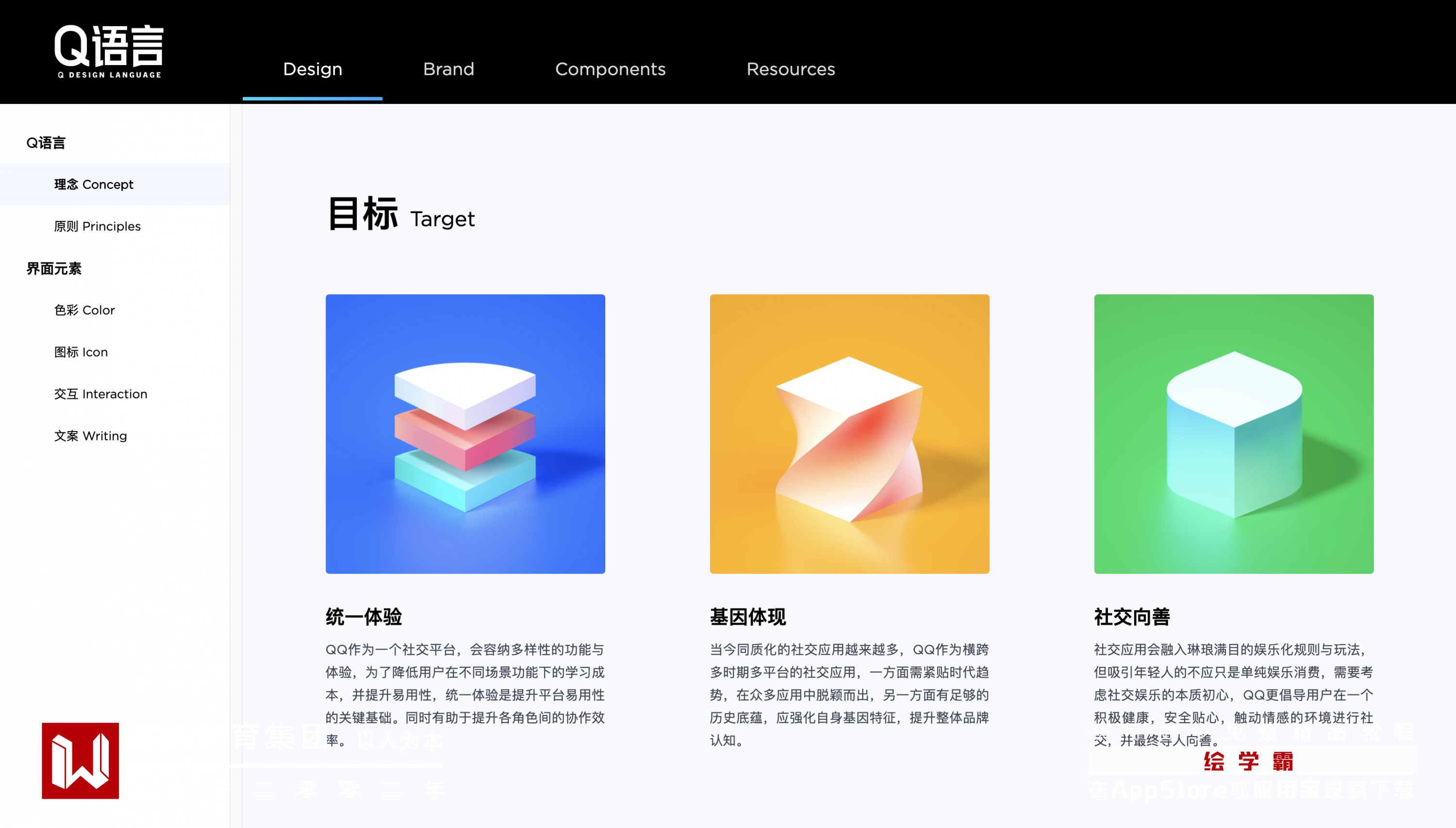Click the Q语言 sidebar section heading
This screenshot has height=828, width=1456.
coord(46,143)
